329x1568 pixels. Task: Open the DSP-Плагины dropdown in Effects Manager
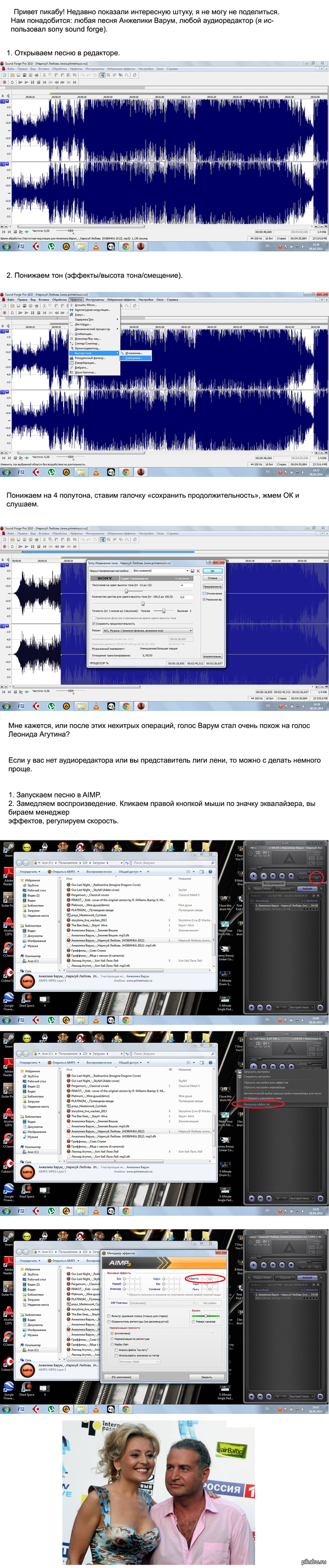pos(163,1303)
